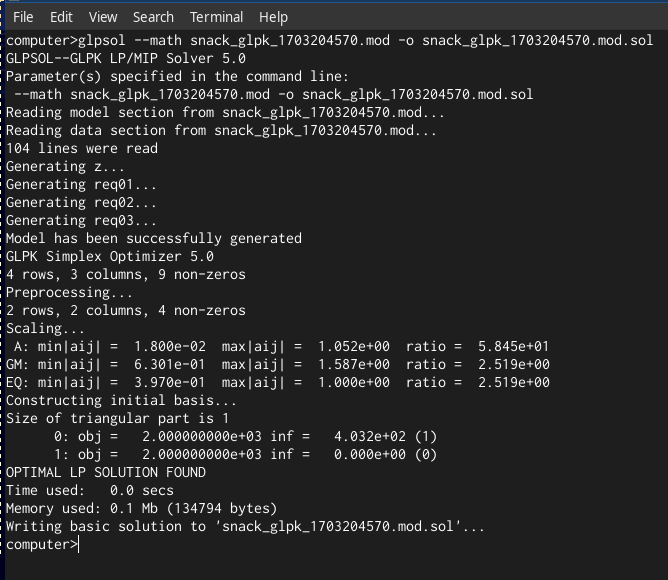Open the Help menu
668x580 pixels.
point(274,17)
